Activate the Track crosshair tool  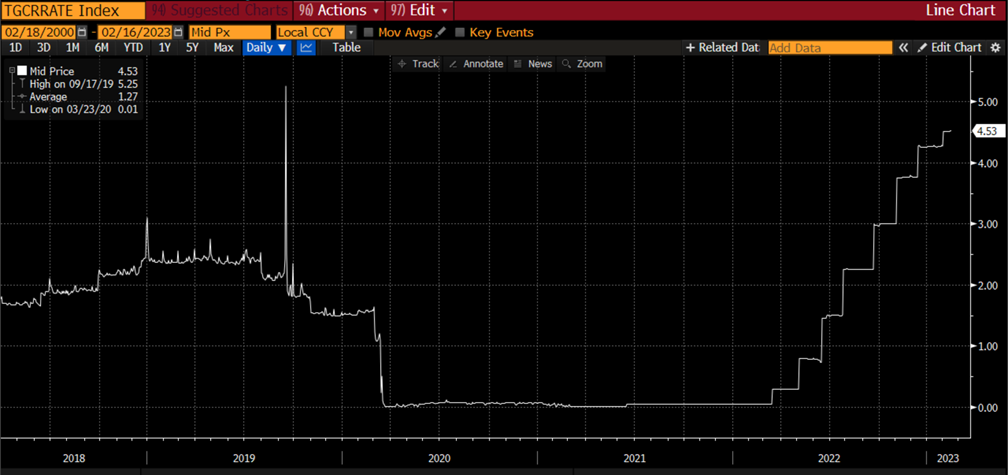pos(417,64)
